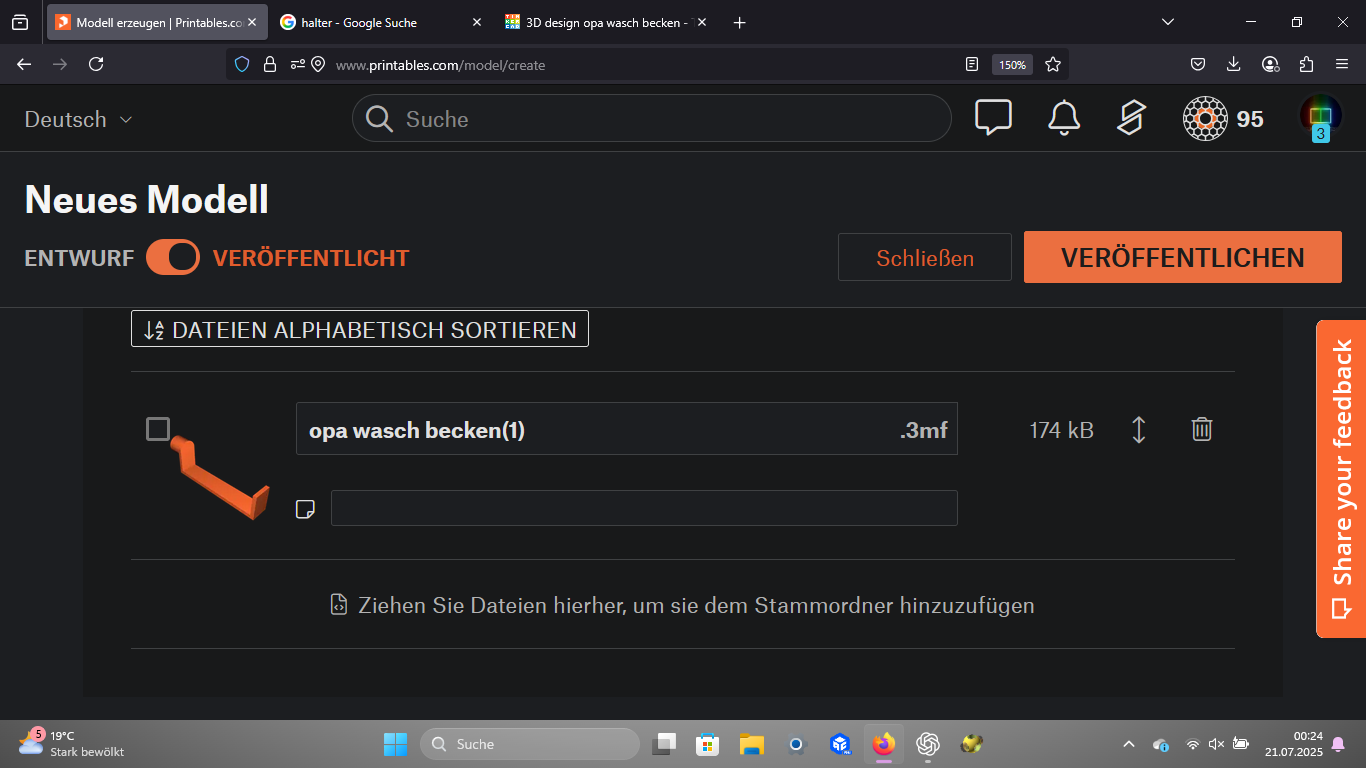Toggle the Entwurf / Veröffentlicht switch
The image size is (1366, 768).
pos(173,257)
